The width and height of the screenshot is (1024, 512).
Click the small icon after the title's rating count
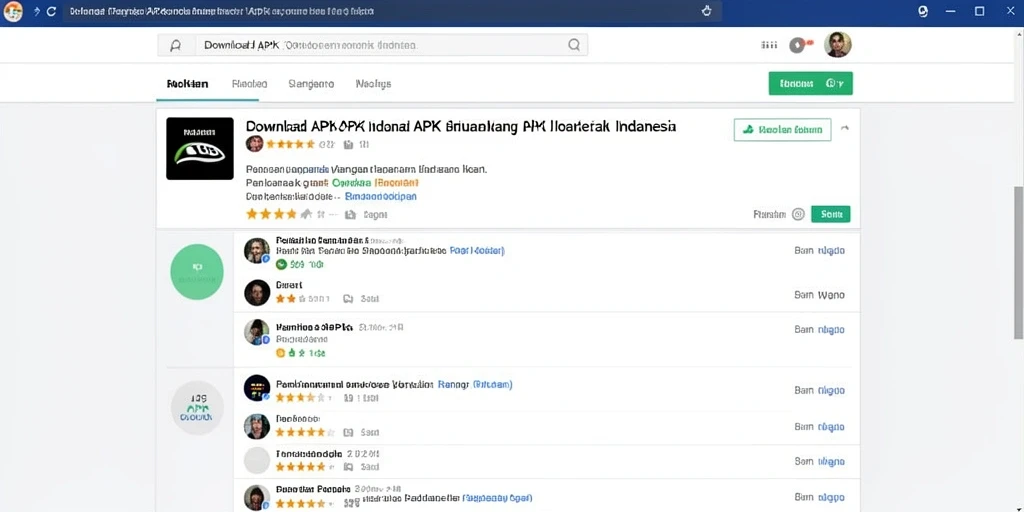point(348,144)
